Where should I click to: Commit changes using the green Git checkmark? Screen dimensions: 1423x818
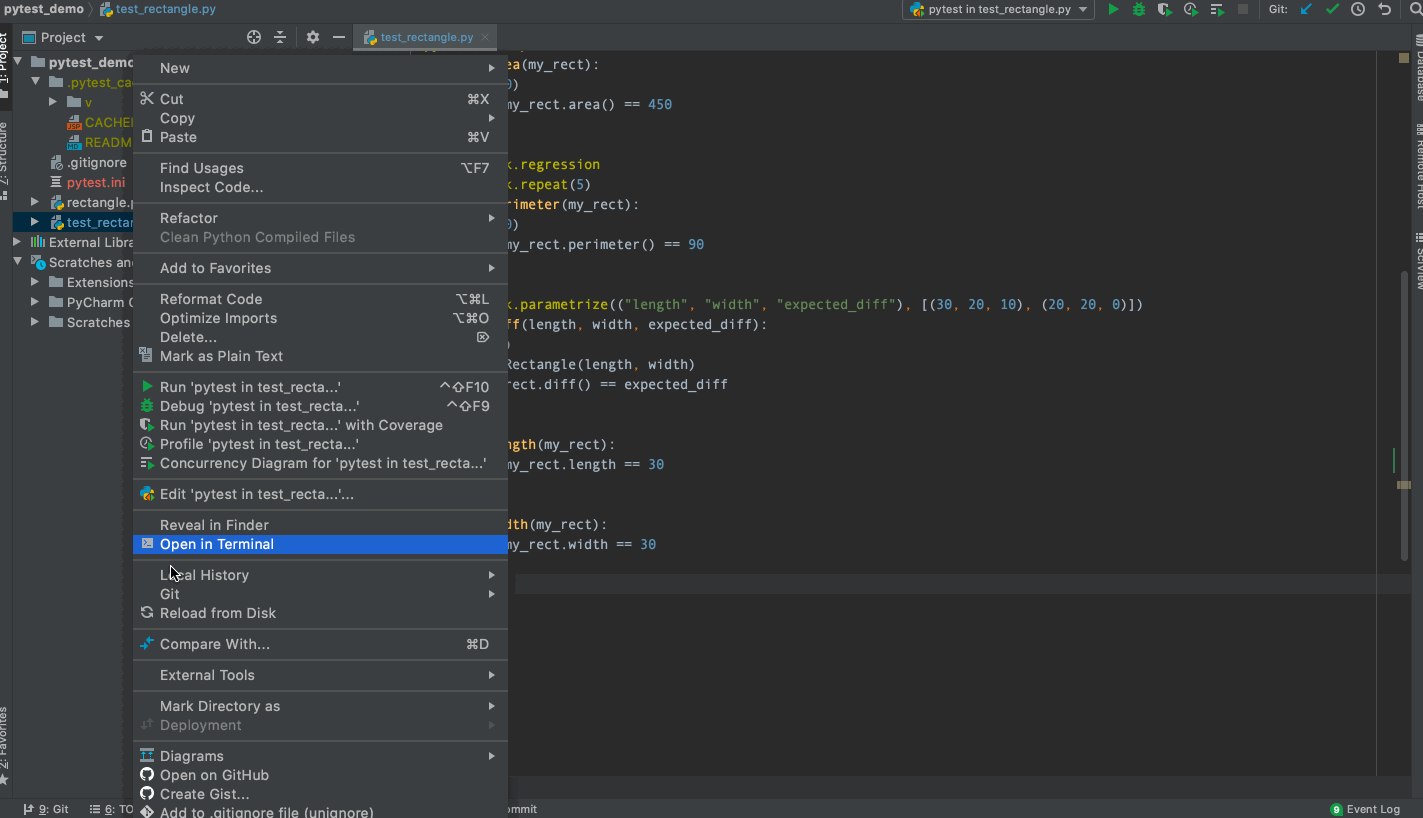(x=1332, y=9)
